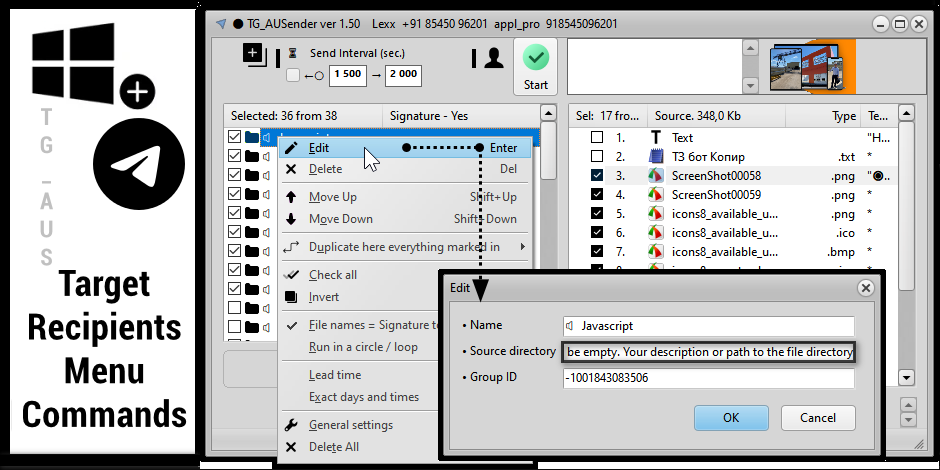The height and width of the screenshot is (470, 940).
Task: Uncheck ScreenShot00058 checkbox
Action: (596, 176)
